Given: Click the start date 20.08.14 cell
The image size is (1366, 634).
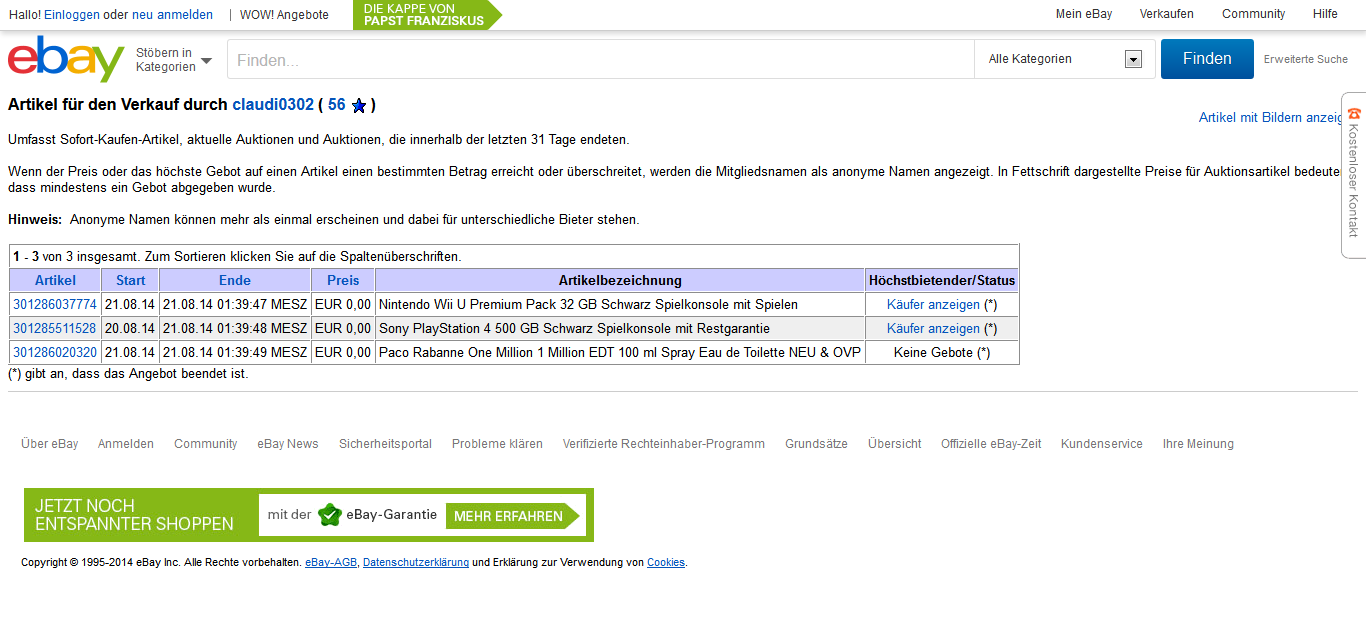Looking at the screenshot, I should (x=131, y=328).
